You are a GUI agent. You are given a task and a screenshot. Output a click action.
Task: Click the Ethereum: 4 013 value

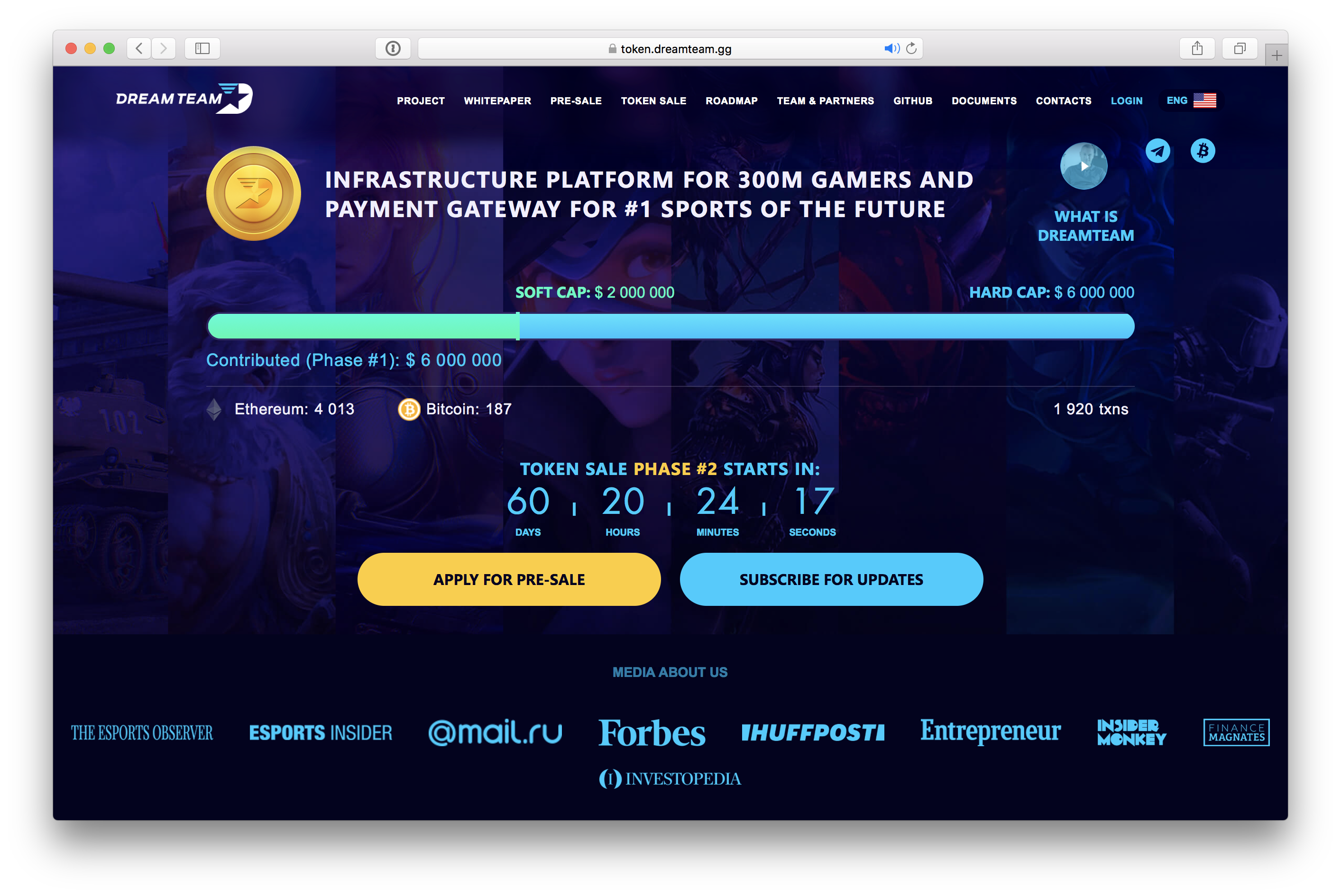294,409
